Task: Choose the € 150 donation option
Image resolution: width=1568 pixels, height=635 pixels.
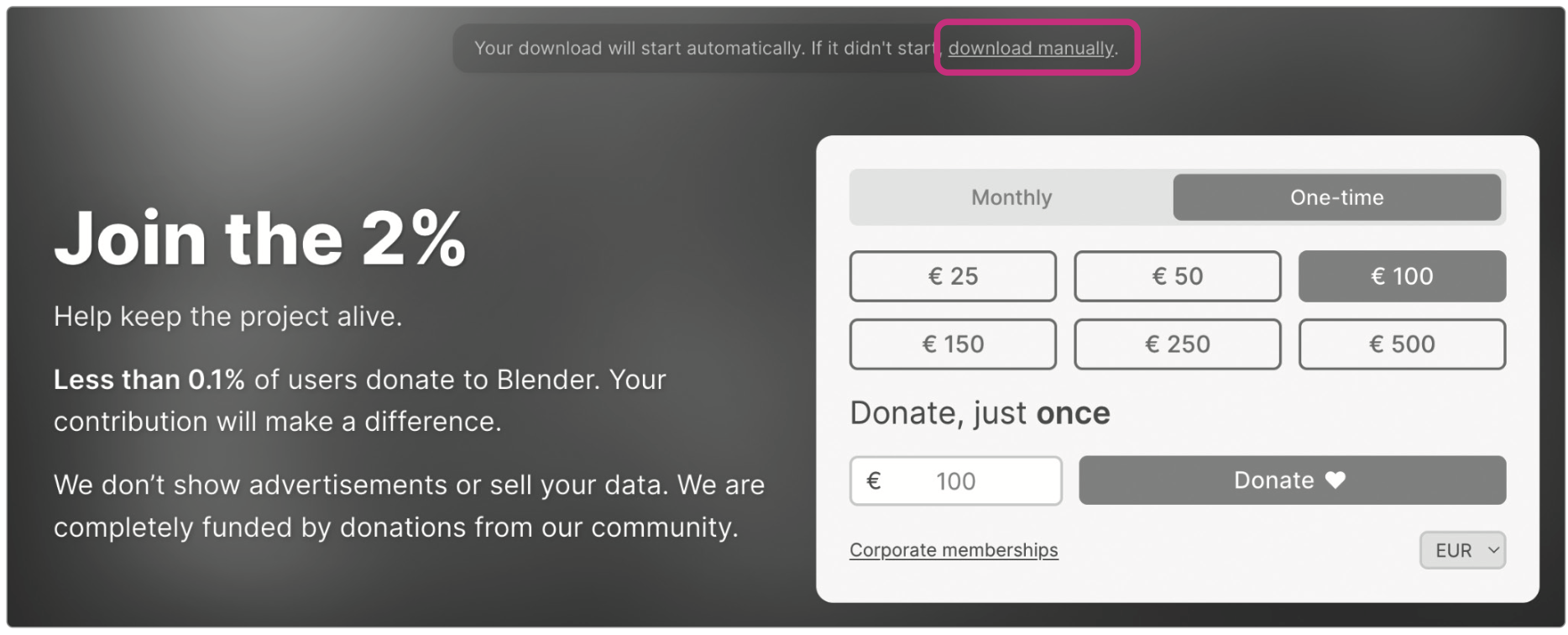Action: coord(953,344)
